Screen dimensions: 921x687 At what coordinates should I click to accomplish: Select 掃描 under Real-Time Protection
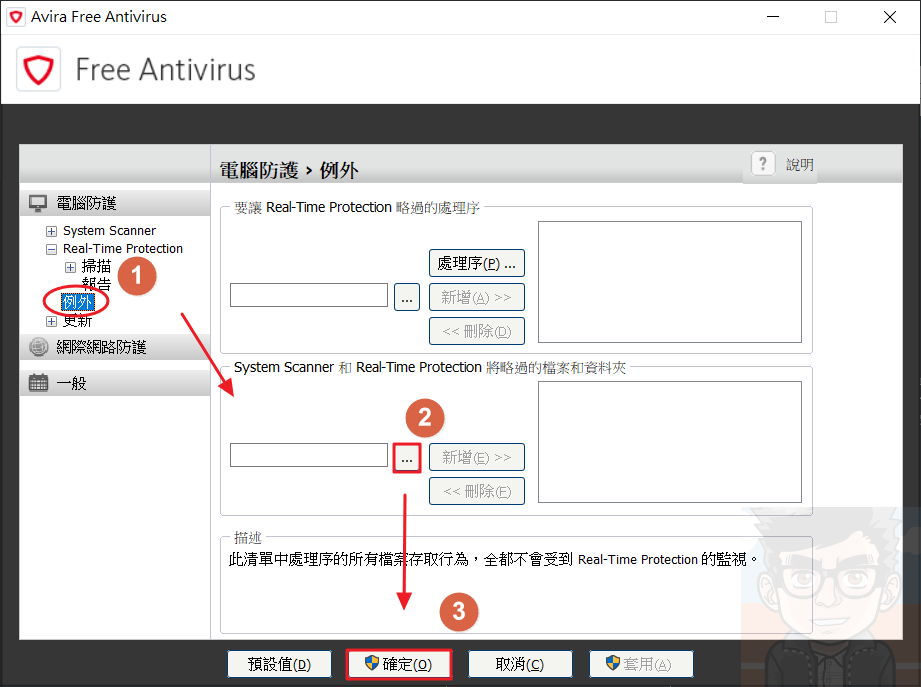tap(96, 267)
